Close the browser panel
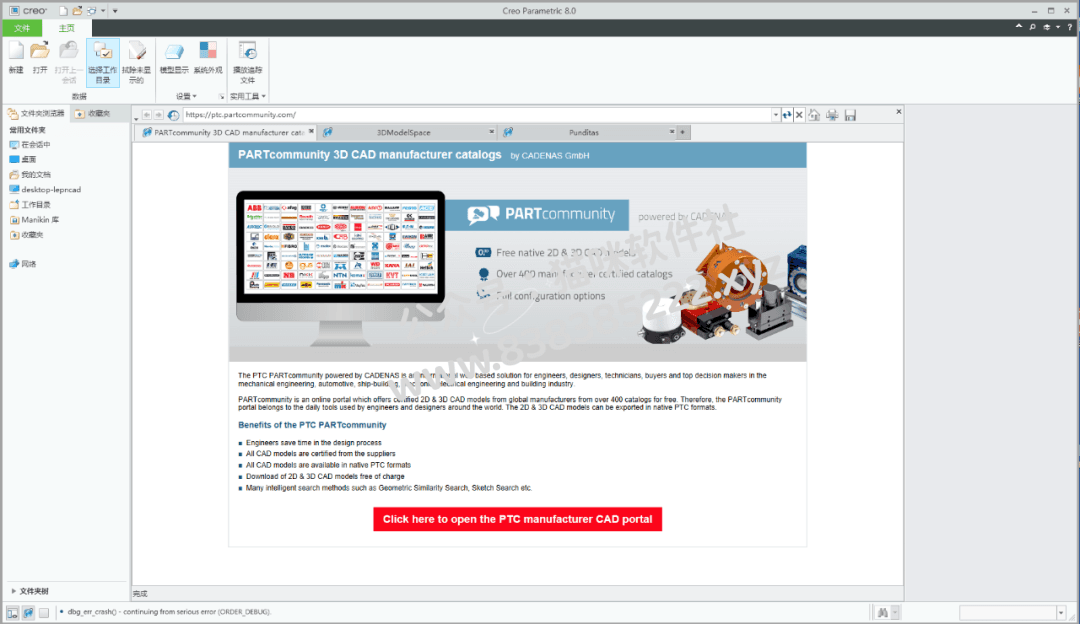 coord(898,112)
